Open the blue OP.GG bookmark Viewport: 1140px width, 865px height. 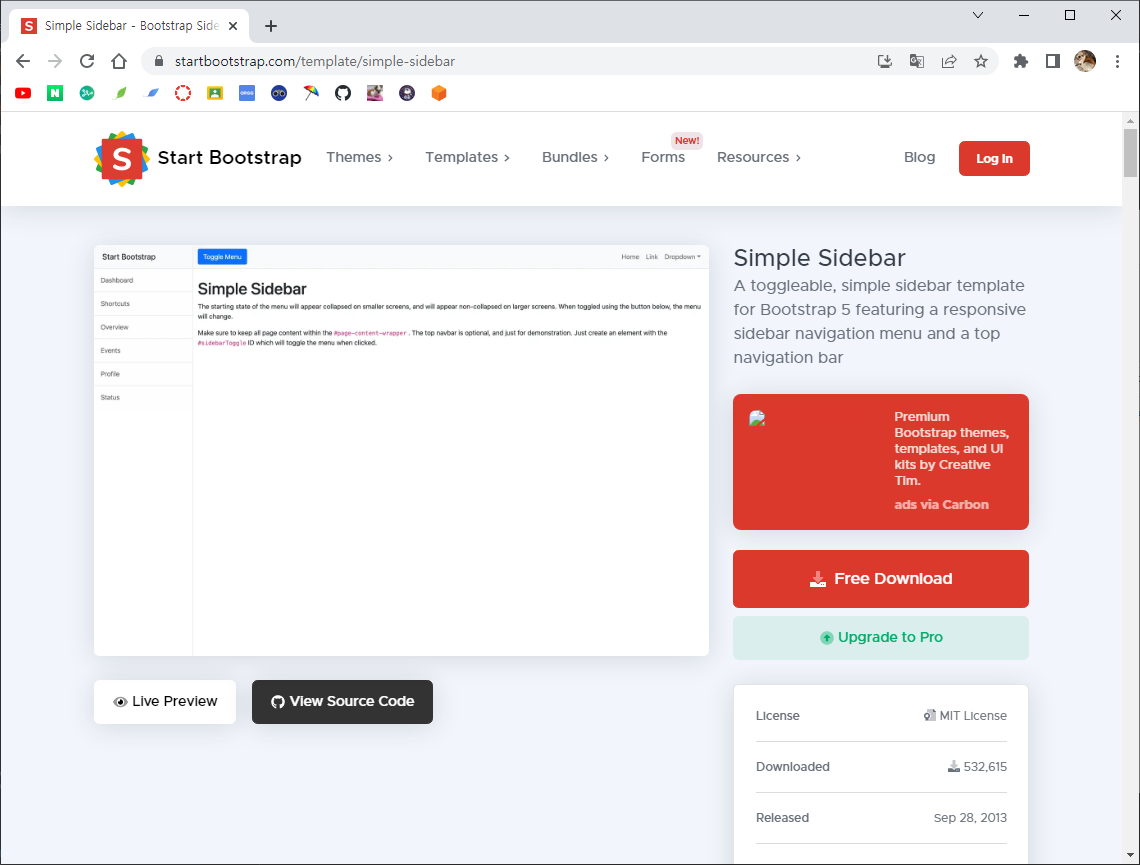(x=247, y=93)
